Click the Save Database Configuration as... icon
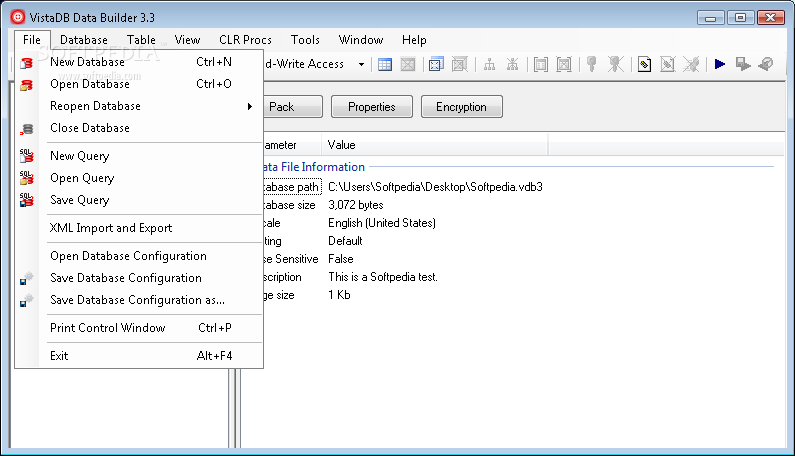The width and height of the screenshot is (795, 456). click(26, 300)
